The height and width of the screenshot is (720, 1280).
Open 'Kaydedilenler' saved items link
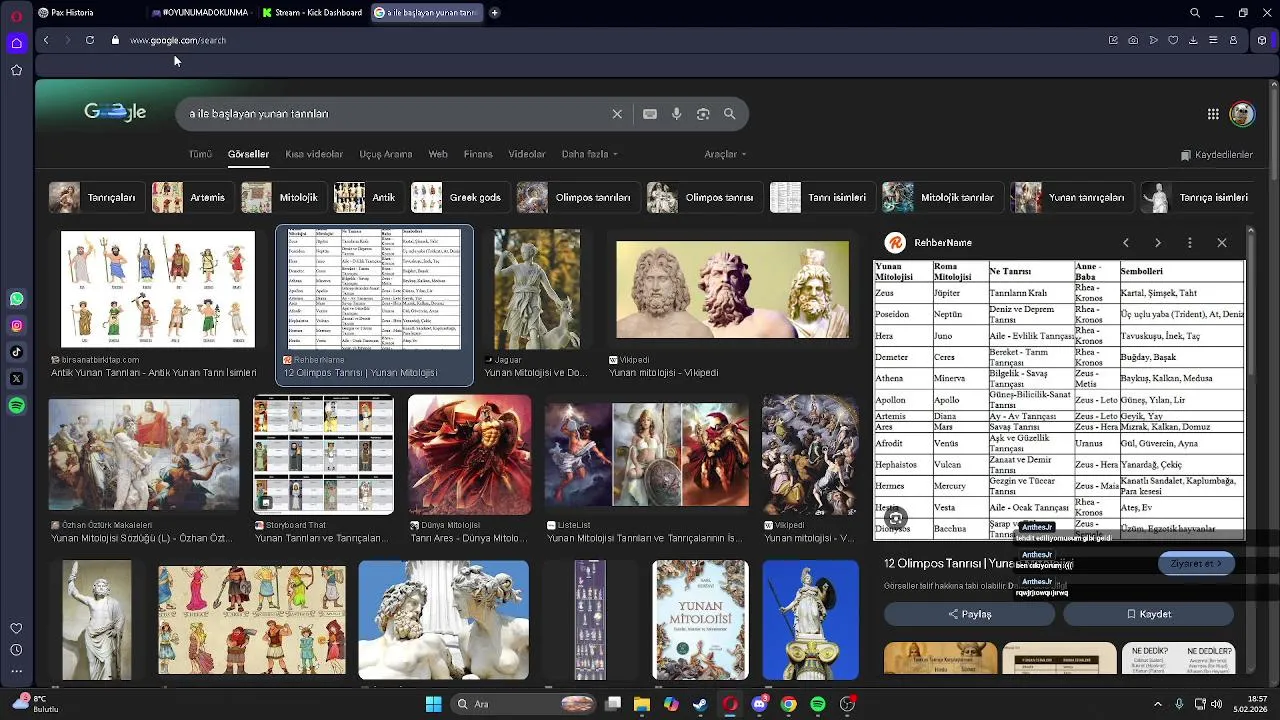(x=1217, y=155)
